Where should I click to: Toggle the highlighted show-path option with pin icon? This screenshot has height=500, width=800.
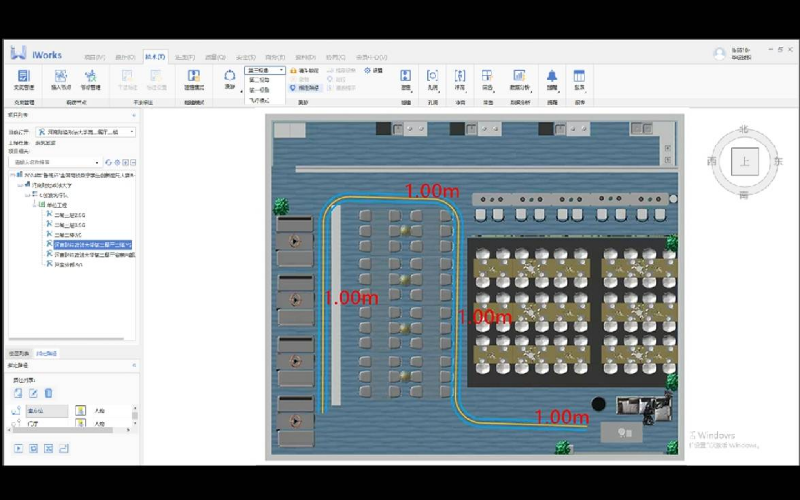[x=305, y=88]
